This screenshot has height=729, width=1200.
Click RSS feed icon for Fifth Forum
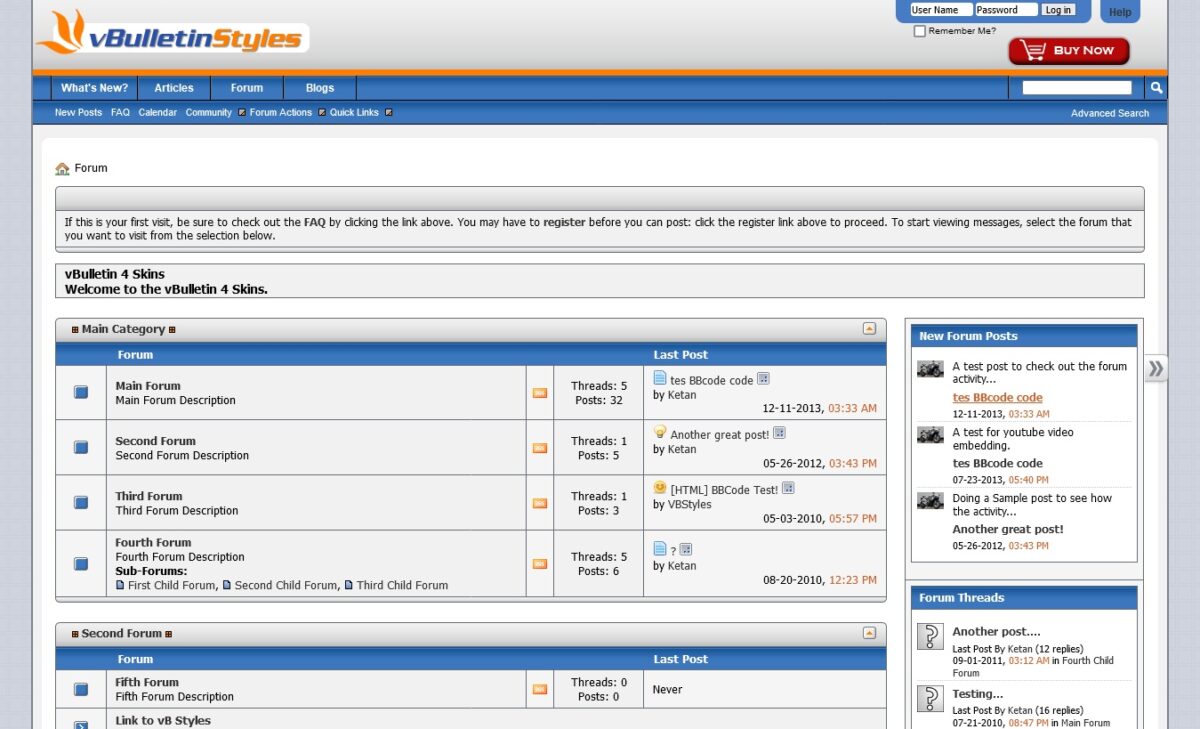tap(540, 689)
